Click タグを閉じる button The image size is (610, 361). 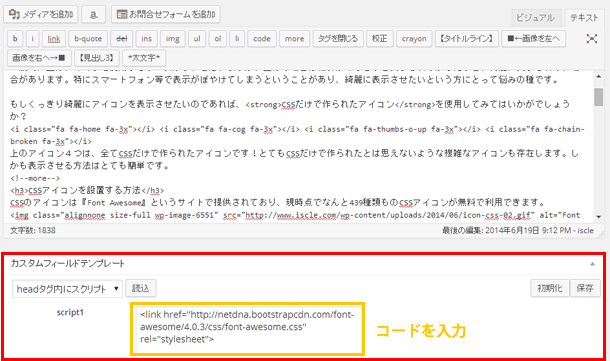click(x=338, y=39)
